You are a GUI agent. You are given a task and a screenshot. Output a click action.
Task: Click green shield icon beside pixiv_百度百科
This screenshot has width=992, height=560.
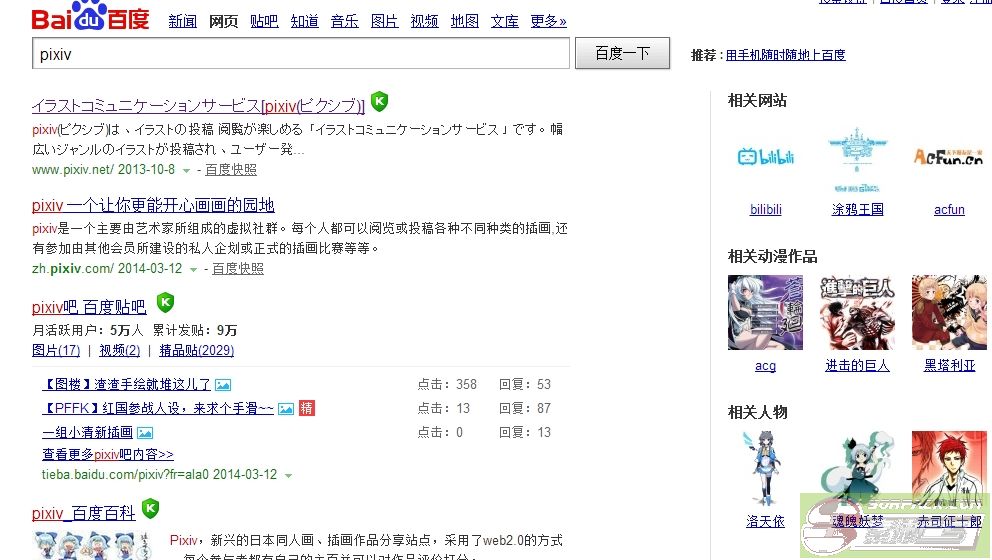pos(150,509)
